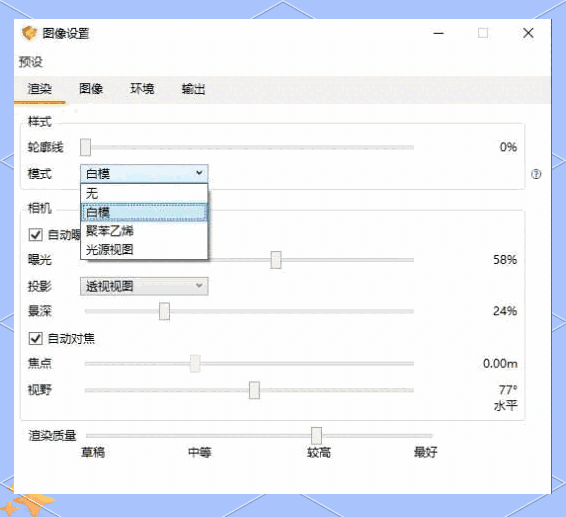566x517 pixels.
Task: Toggle the 自动对焦 checkbox
Action: coord(36,339)
